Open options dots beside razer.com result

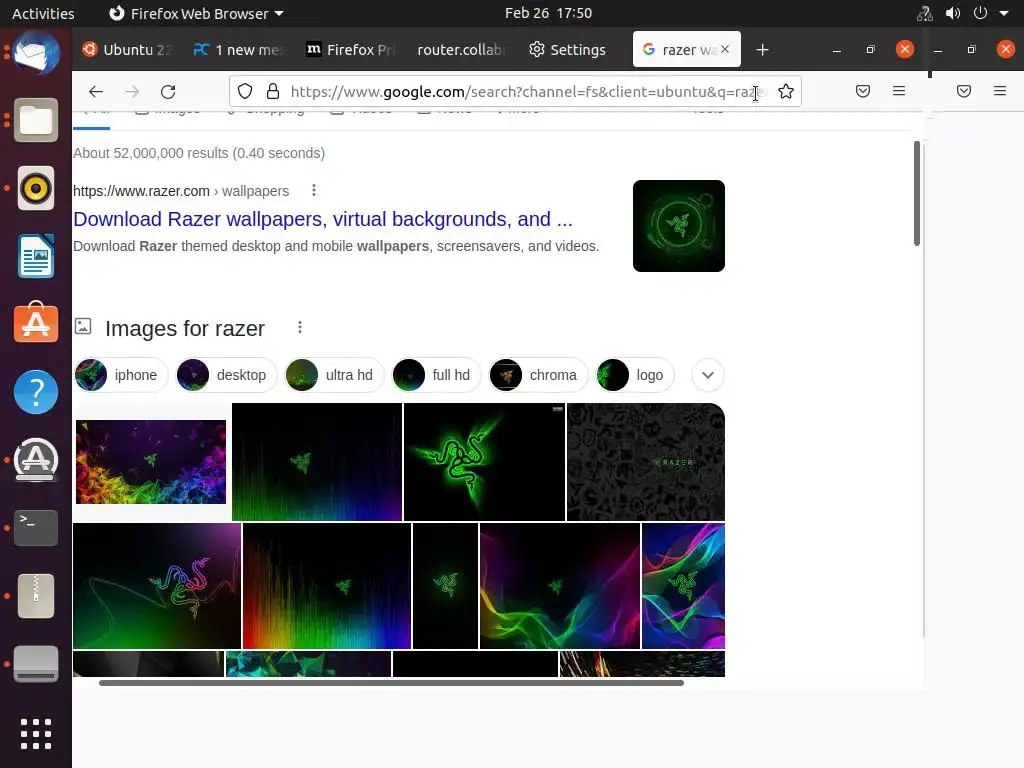314,190
